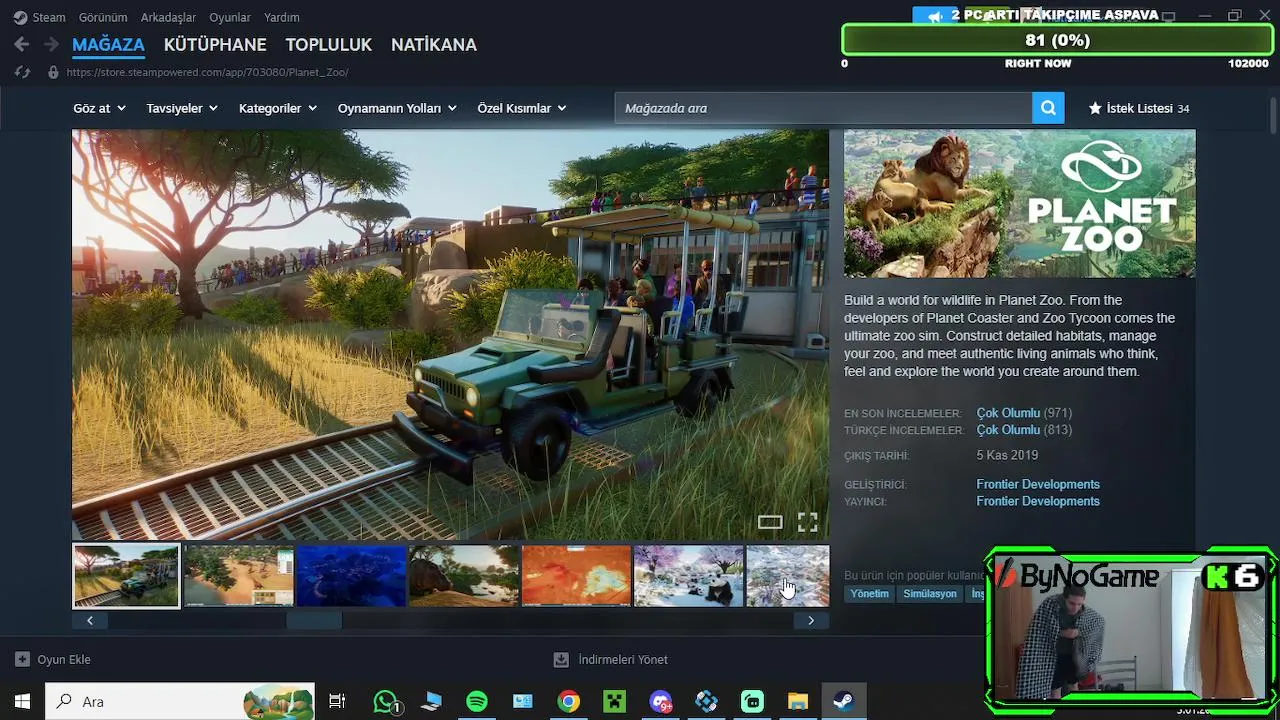
Task: Open WhatsApp from the taskbar
Action: [385, 701]
